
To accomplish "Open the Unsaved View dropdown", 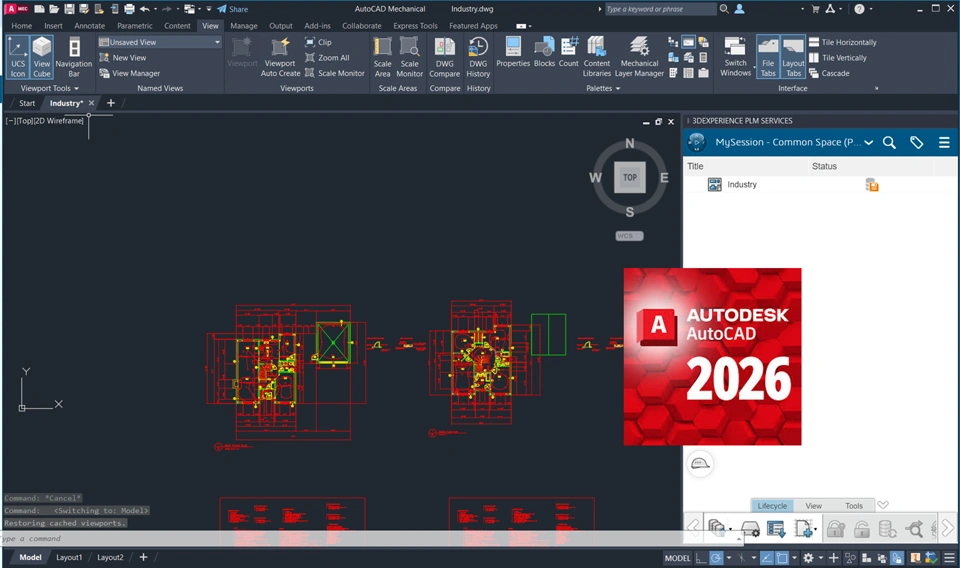I will point(159,42).
